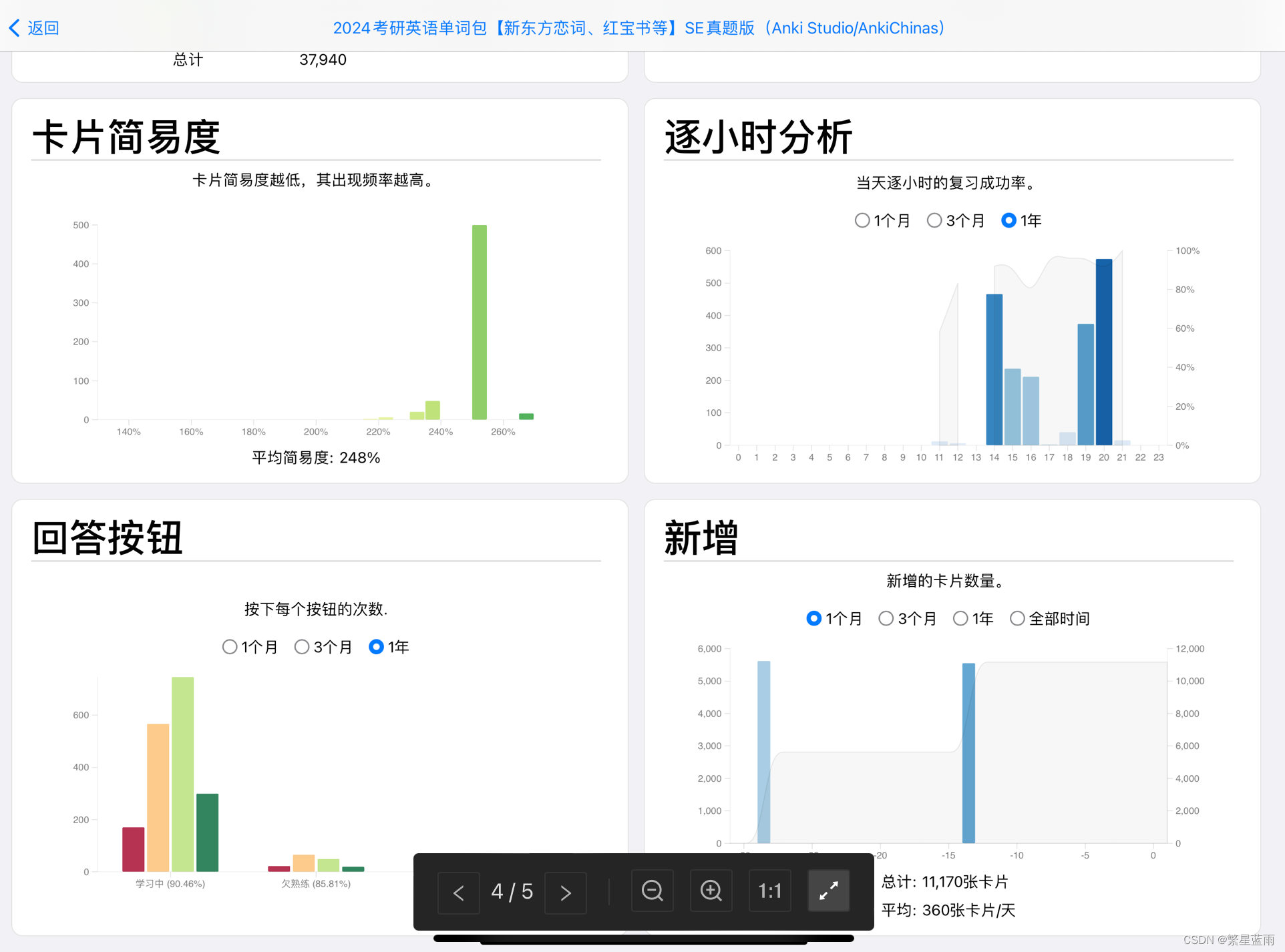The image size is (1285, 952).
Task: Go to next image in viewer
Action: coord(565,893)
